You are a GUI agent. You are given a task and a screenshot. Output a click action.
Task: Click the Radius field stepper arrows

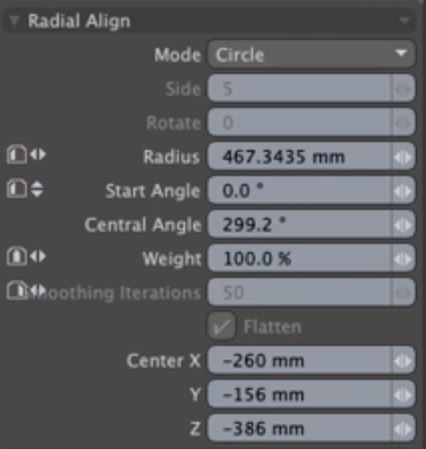[x=403, y=157]
